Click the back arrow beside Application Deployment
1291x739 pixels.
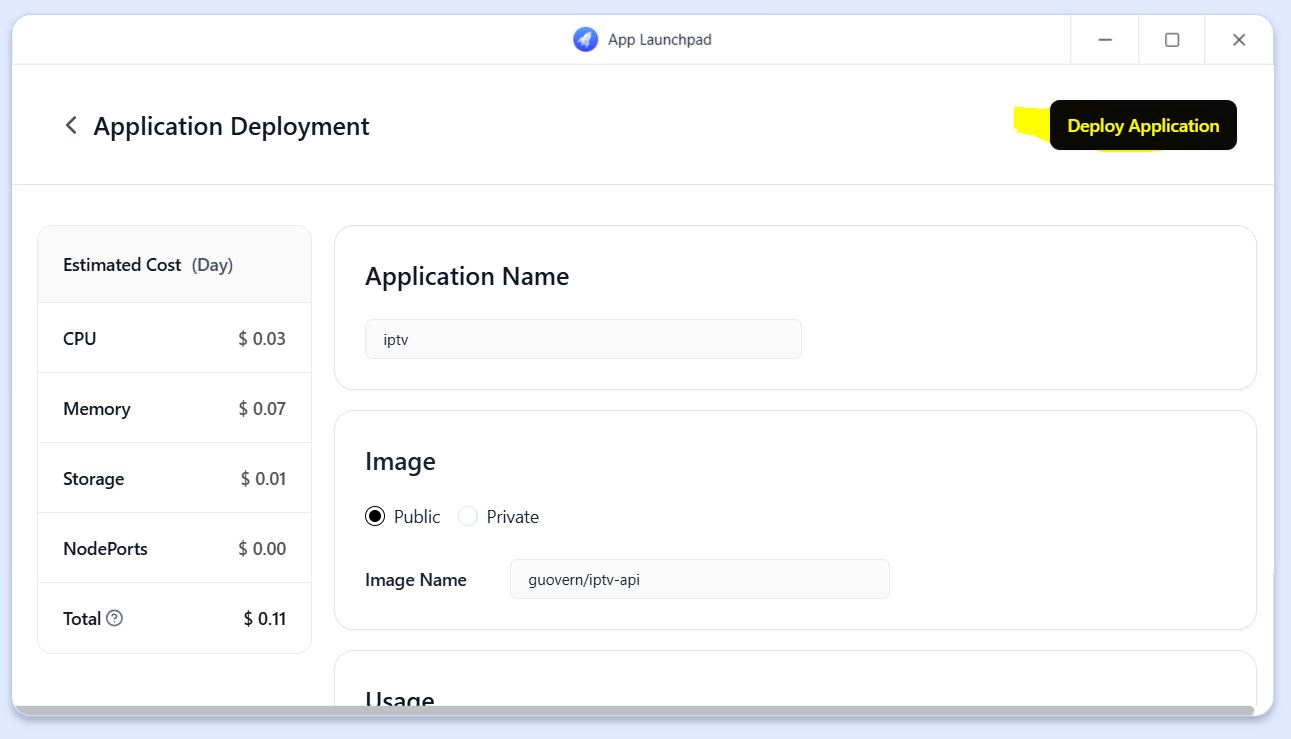click(71, 125)
